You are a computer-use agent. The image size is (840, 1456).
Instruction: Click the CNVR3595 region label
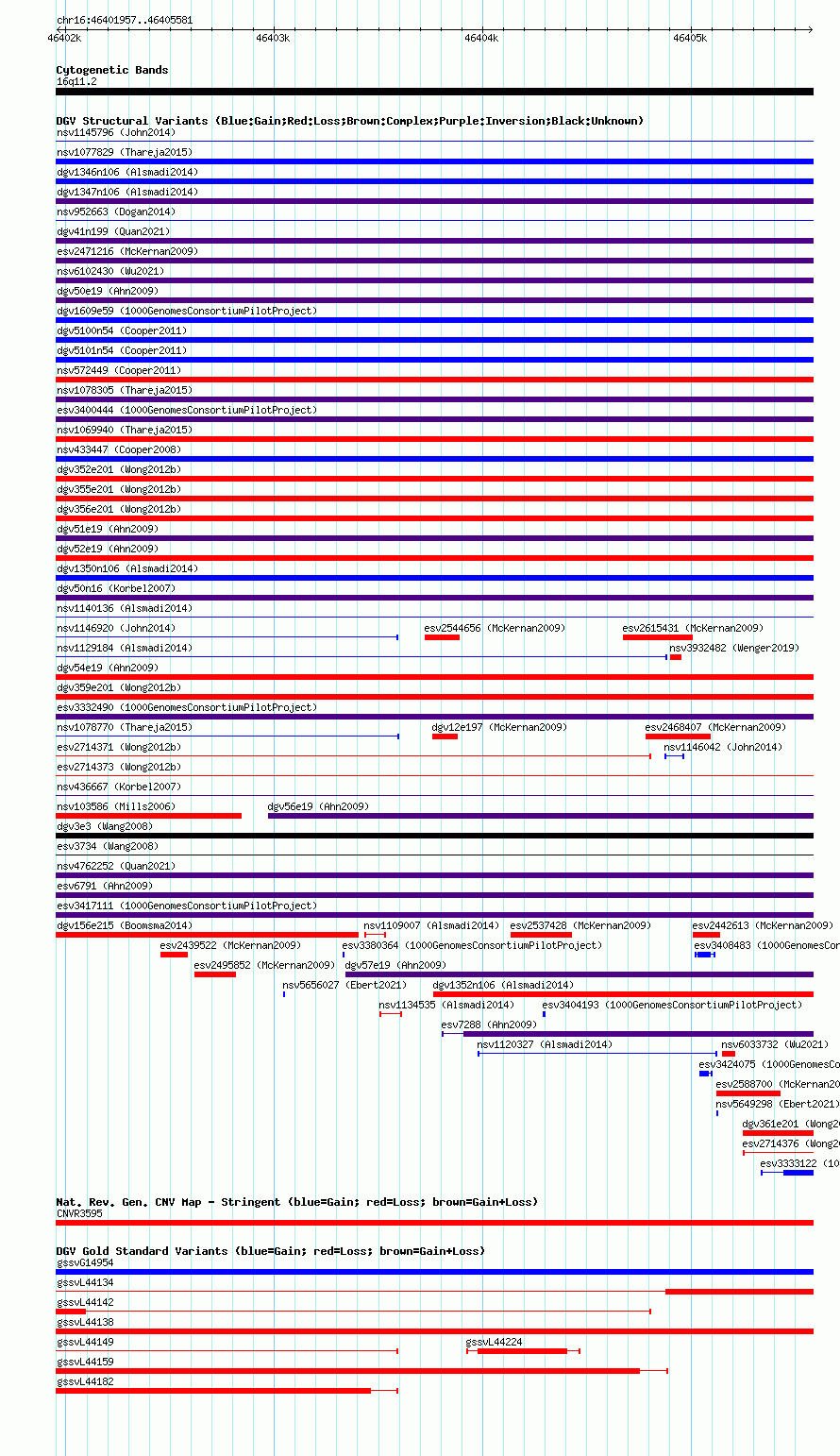pyautogui.click(x=81, y=1213)
